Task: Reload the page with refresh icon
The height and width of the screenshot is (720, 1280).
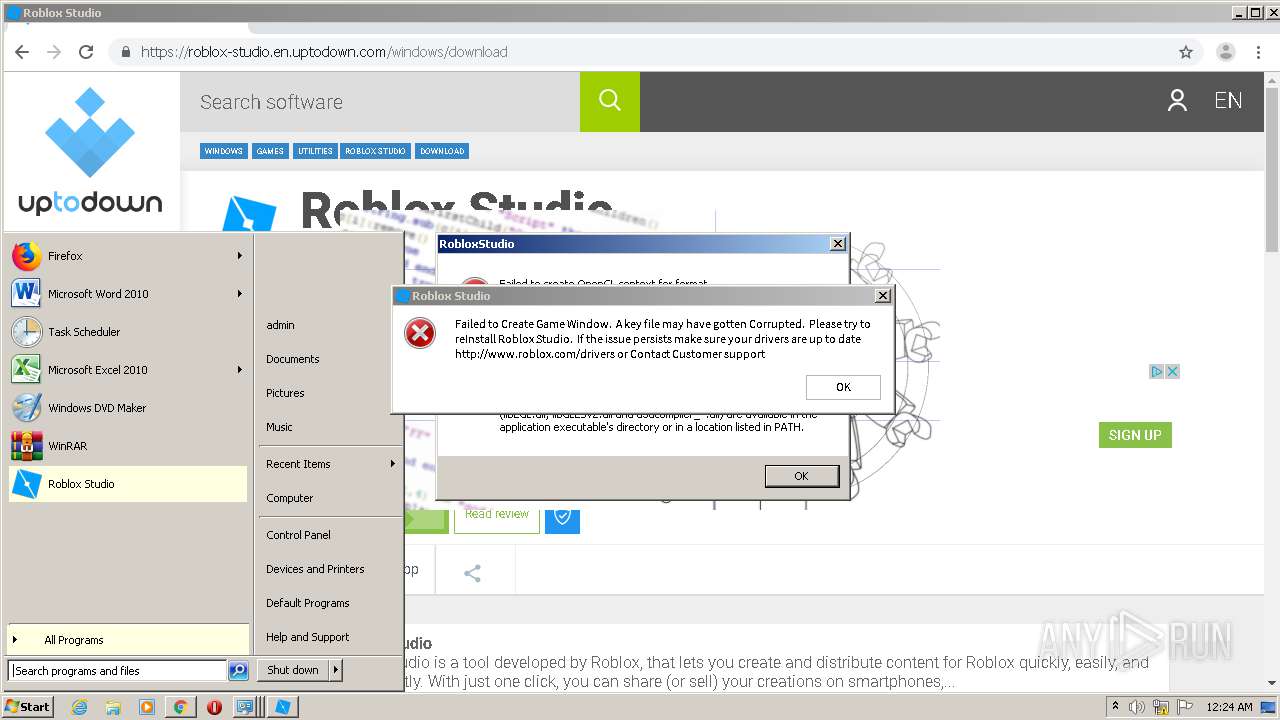Action: pyautogui.click(x=86, y=52)
